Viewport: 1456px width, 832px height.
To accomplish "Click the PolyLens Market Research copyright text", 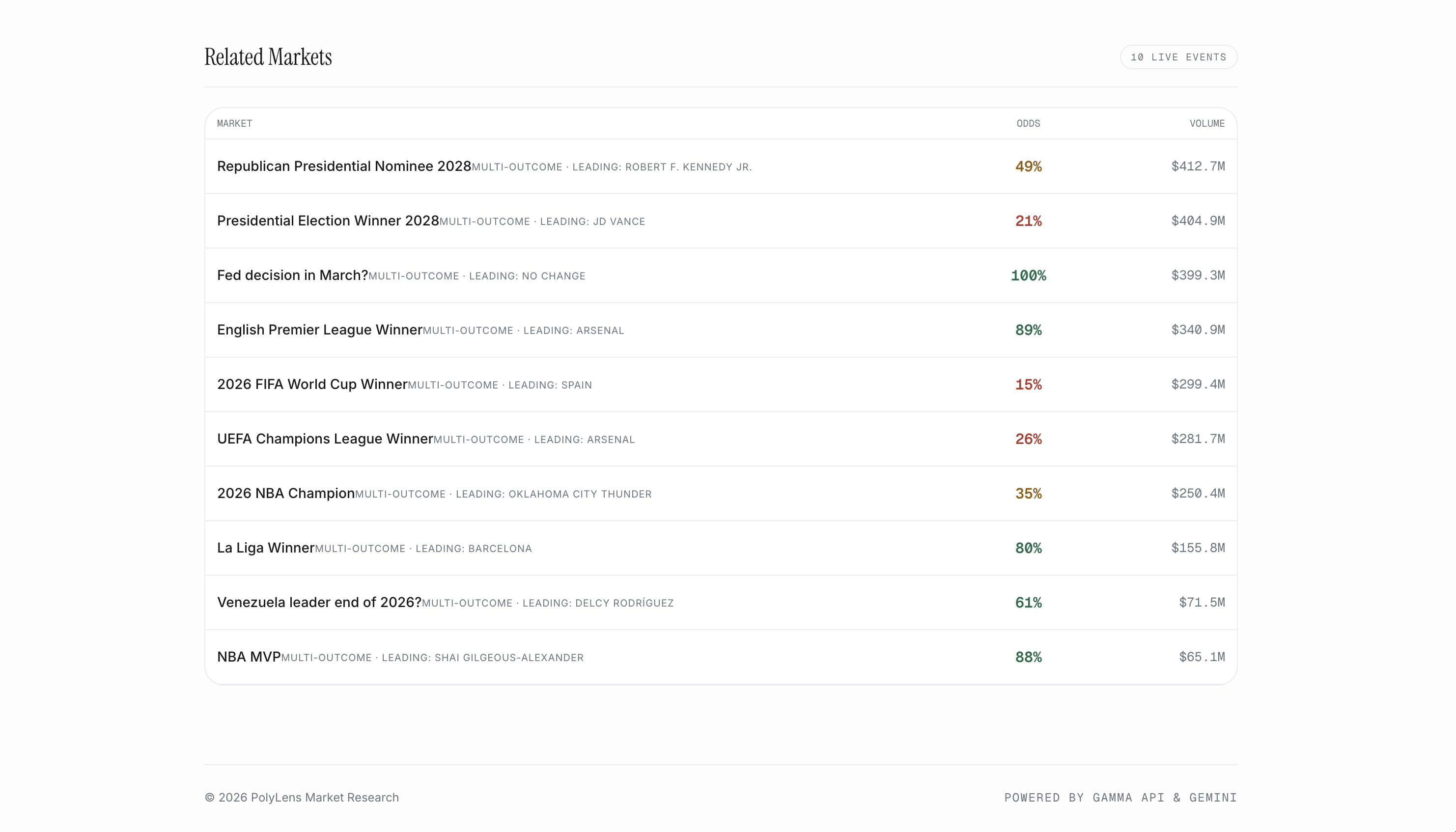I will [302, 797].
